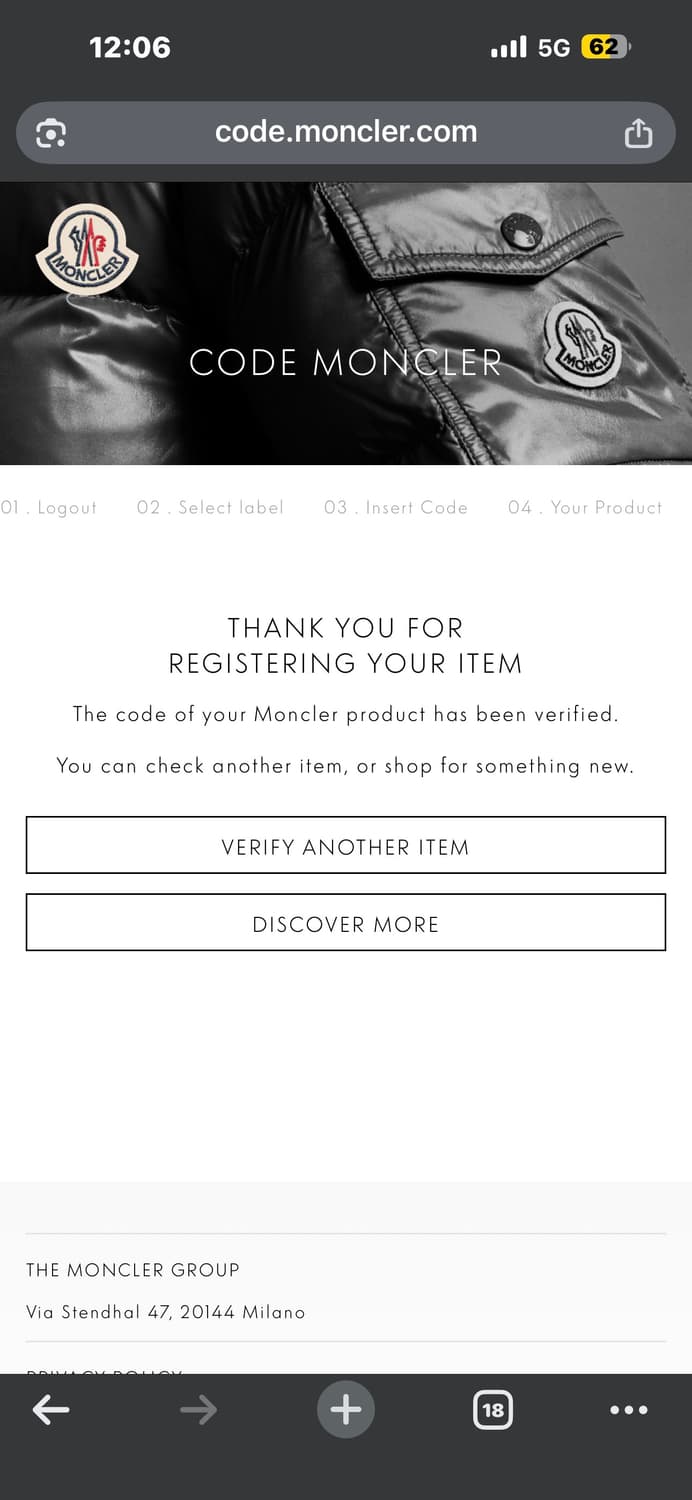Go to the 02 Select label step
692x1500 pixels.
210,508
